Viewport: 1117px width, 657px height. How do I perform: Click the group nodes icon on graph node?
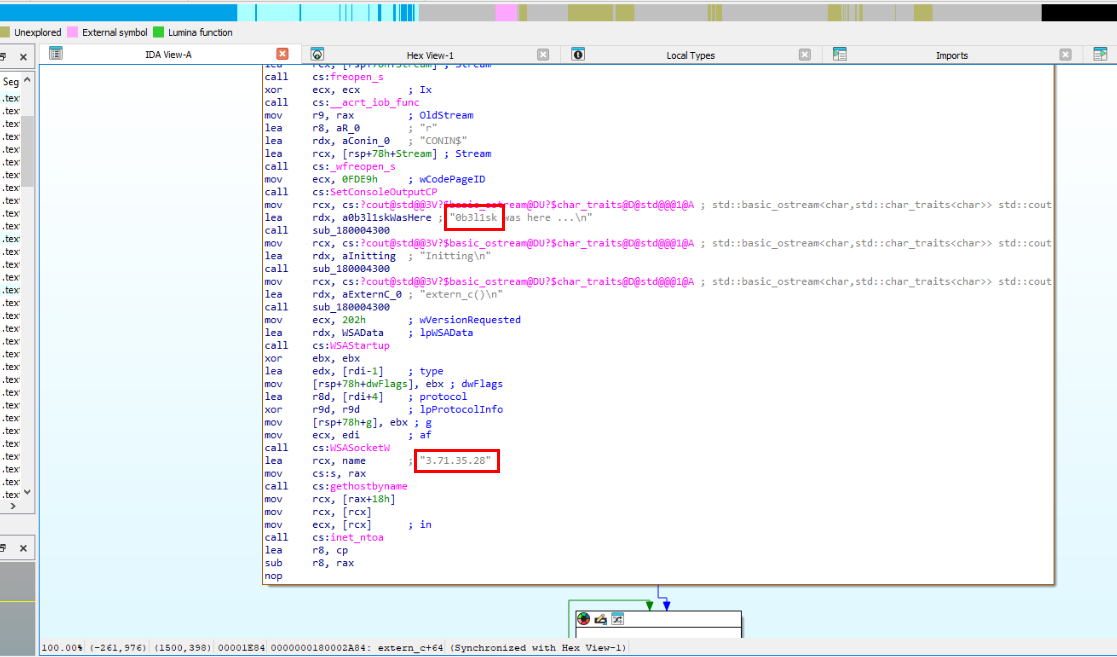coord(616,618)
